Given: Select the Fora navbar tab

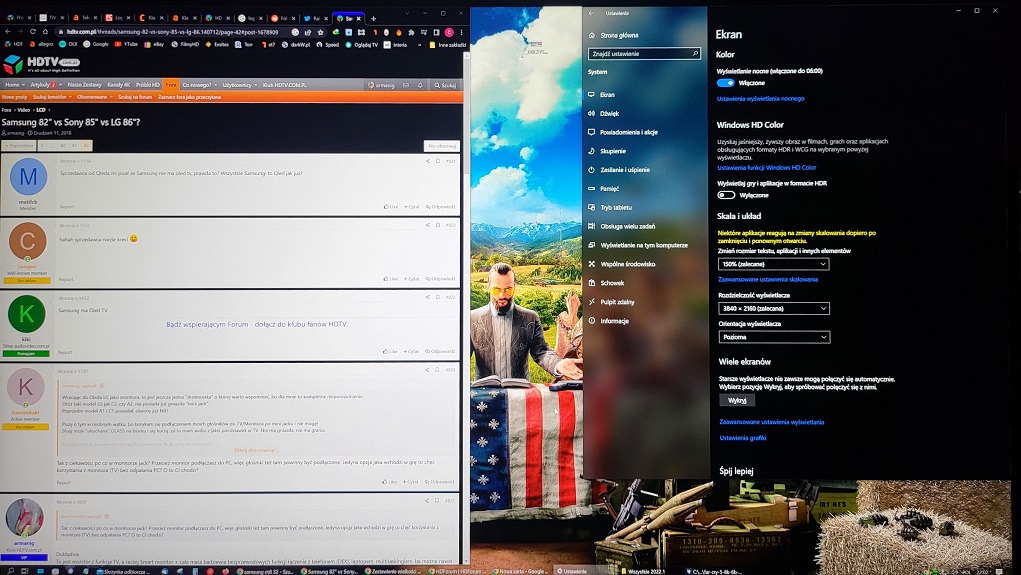Looking at the screenshot, I should pos(171,85).
